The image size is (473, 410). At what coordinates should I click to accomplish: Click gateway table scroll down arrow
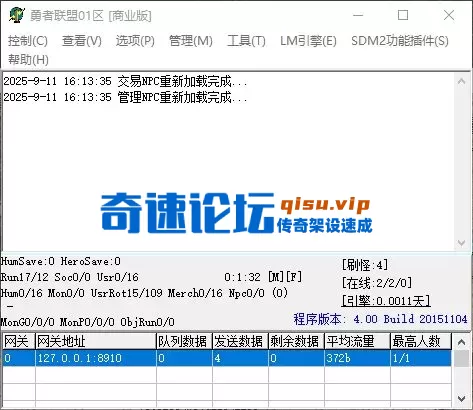462,398
